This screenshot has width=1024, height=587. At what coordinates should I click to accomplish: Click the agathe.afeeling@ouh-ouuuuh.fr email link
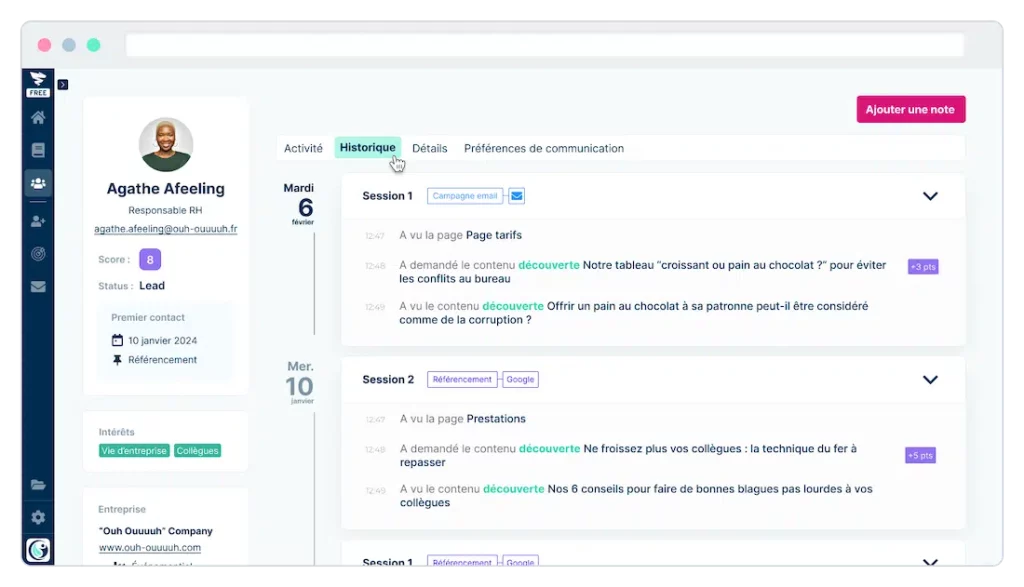pos(166,229)
